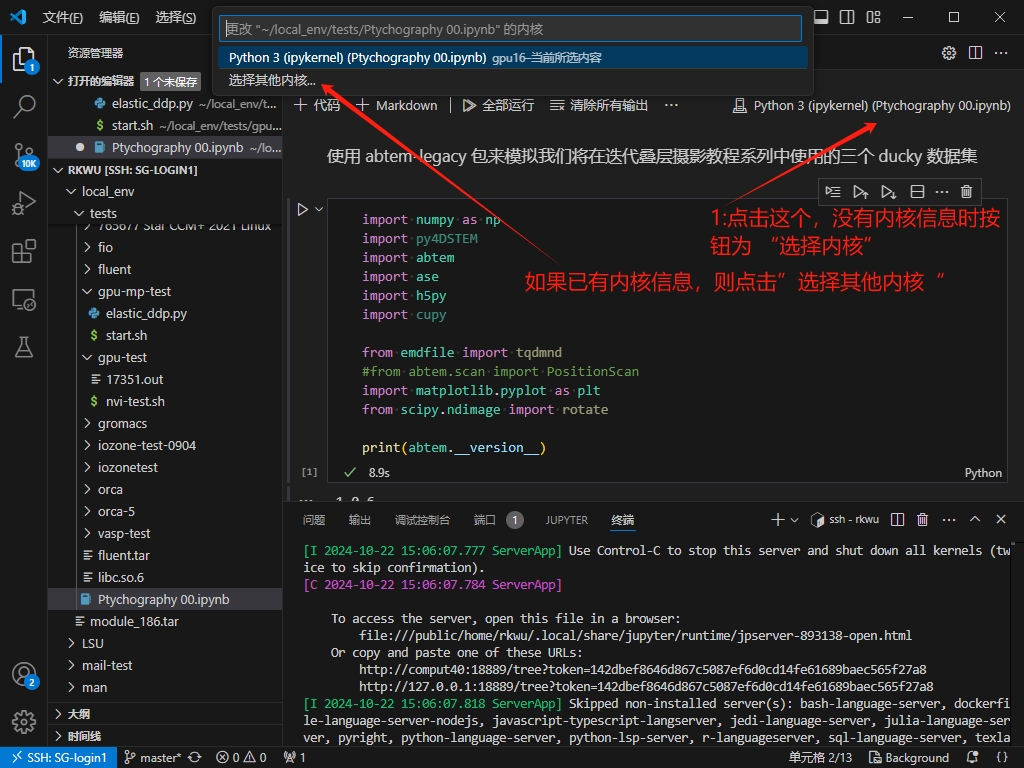This screenshot has height=768, width=1024.
Task: Expand fluent folder
Action: (87, 269)
